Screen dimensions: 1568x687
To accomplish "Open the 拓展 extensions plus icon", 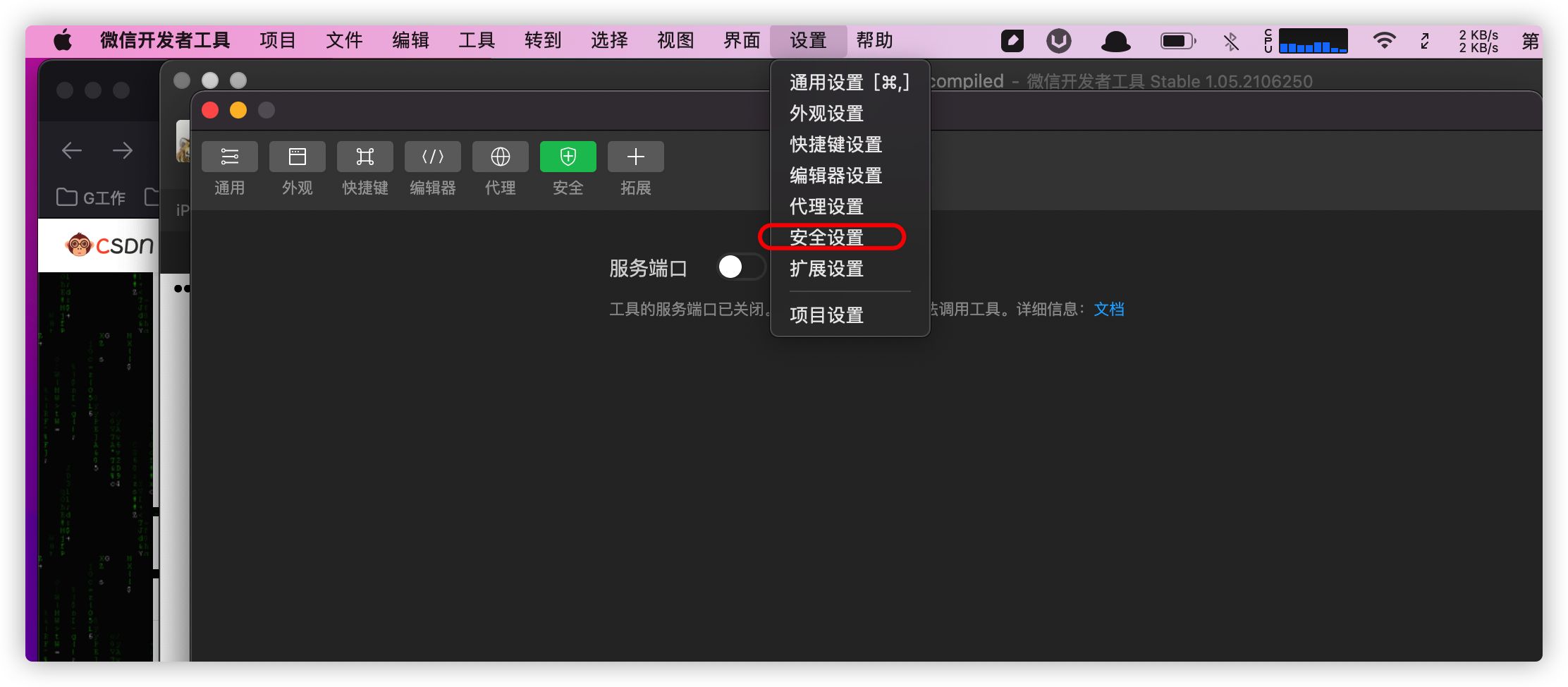I will pyautogui.click(x=635, y=157).
